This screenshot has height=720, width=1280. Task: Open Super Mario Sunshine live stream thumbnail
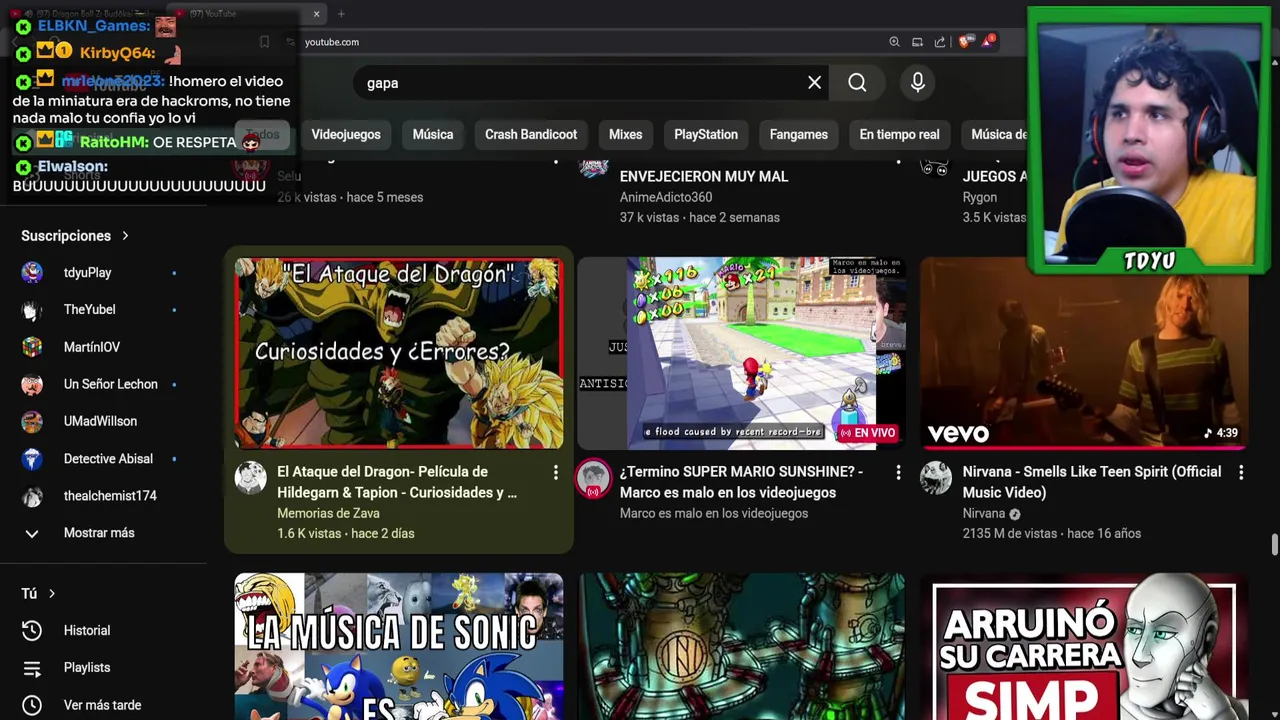point(742,353)
